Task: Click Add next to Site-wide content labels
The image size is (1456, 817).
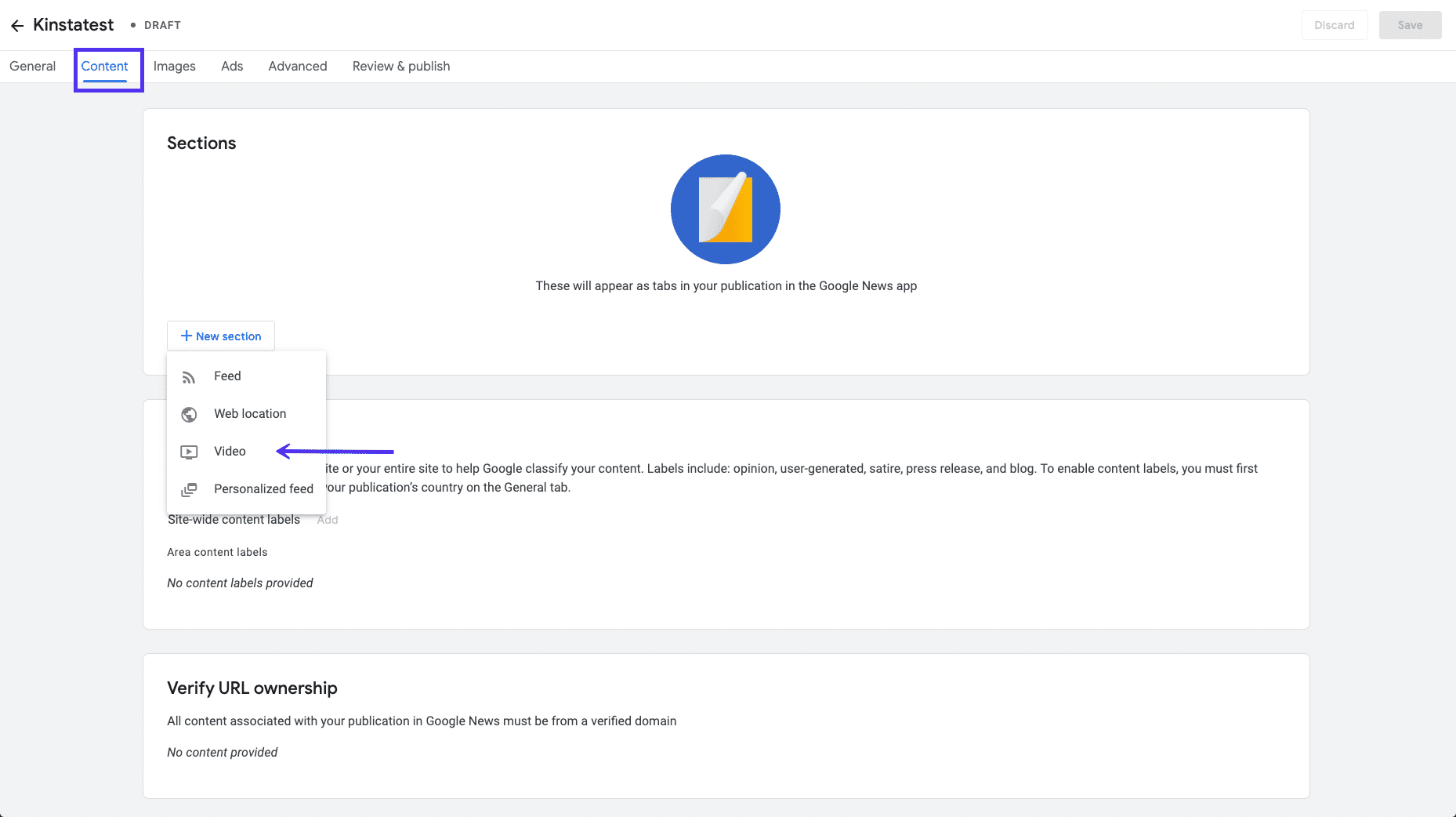Action: pyautogui.click(x=328, y=520)
